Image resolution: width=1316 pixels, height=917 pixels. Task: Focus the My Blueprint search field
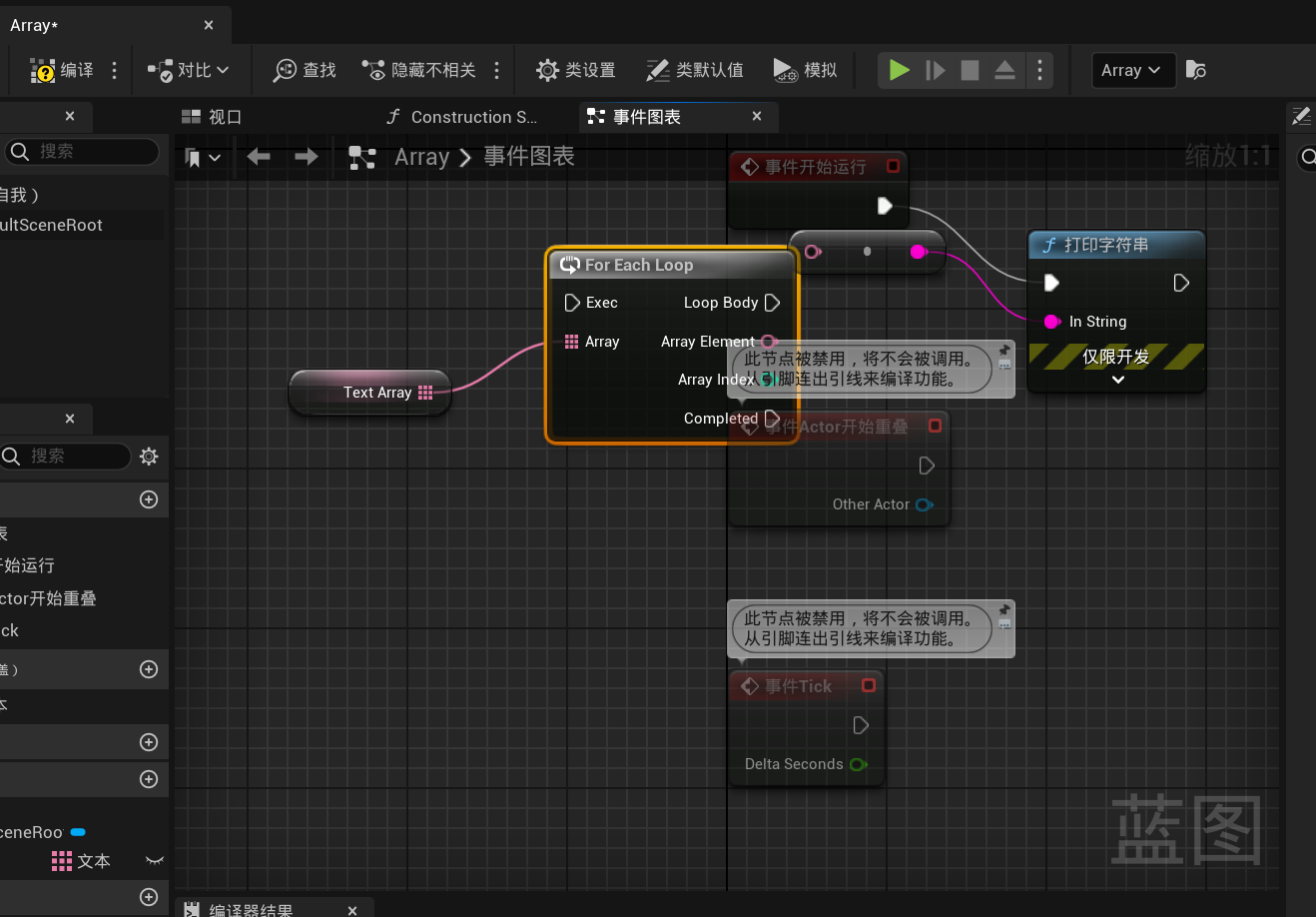click(x=65, y=457)
